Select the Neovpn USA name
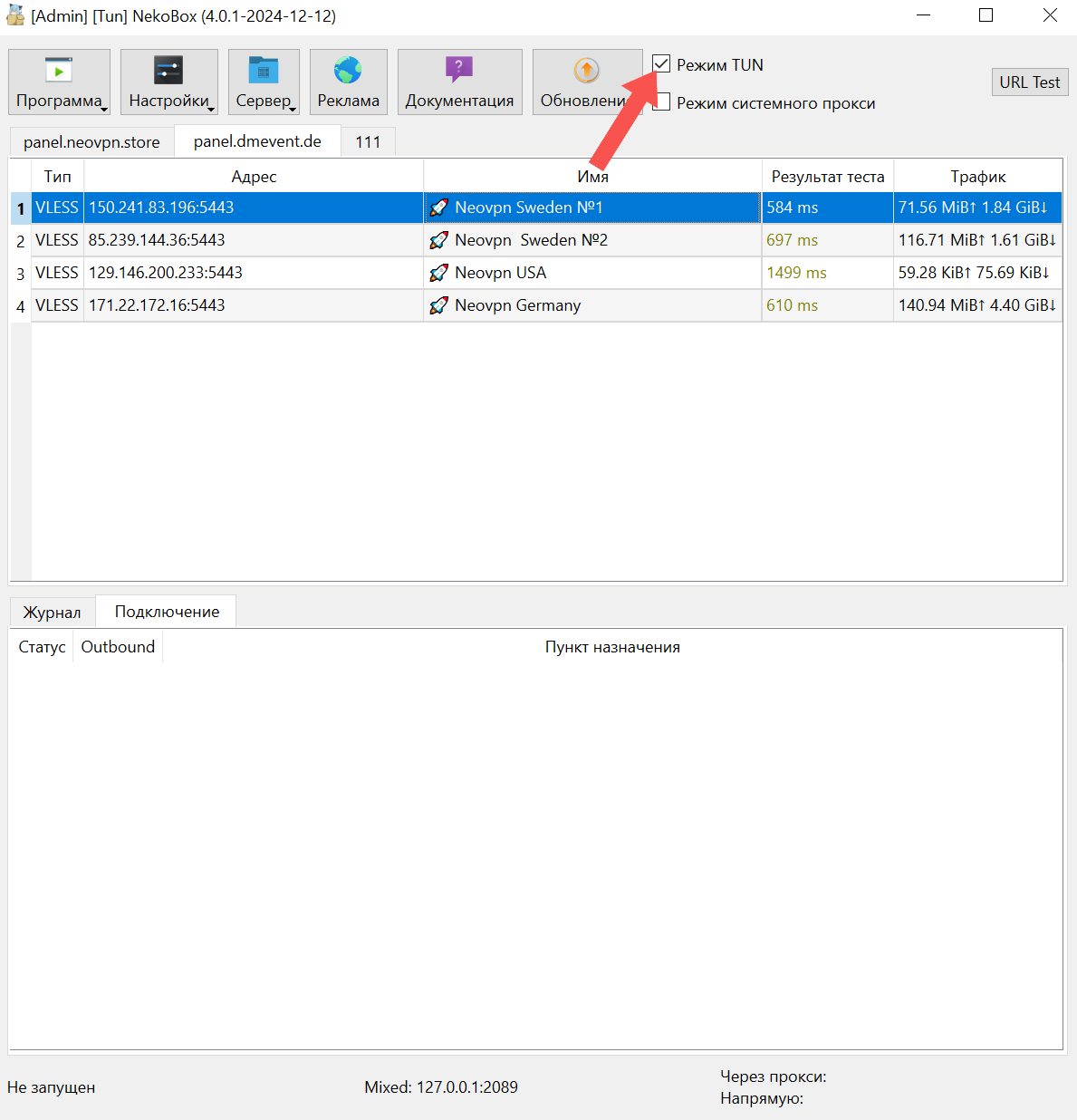 (501, 273)
